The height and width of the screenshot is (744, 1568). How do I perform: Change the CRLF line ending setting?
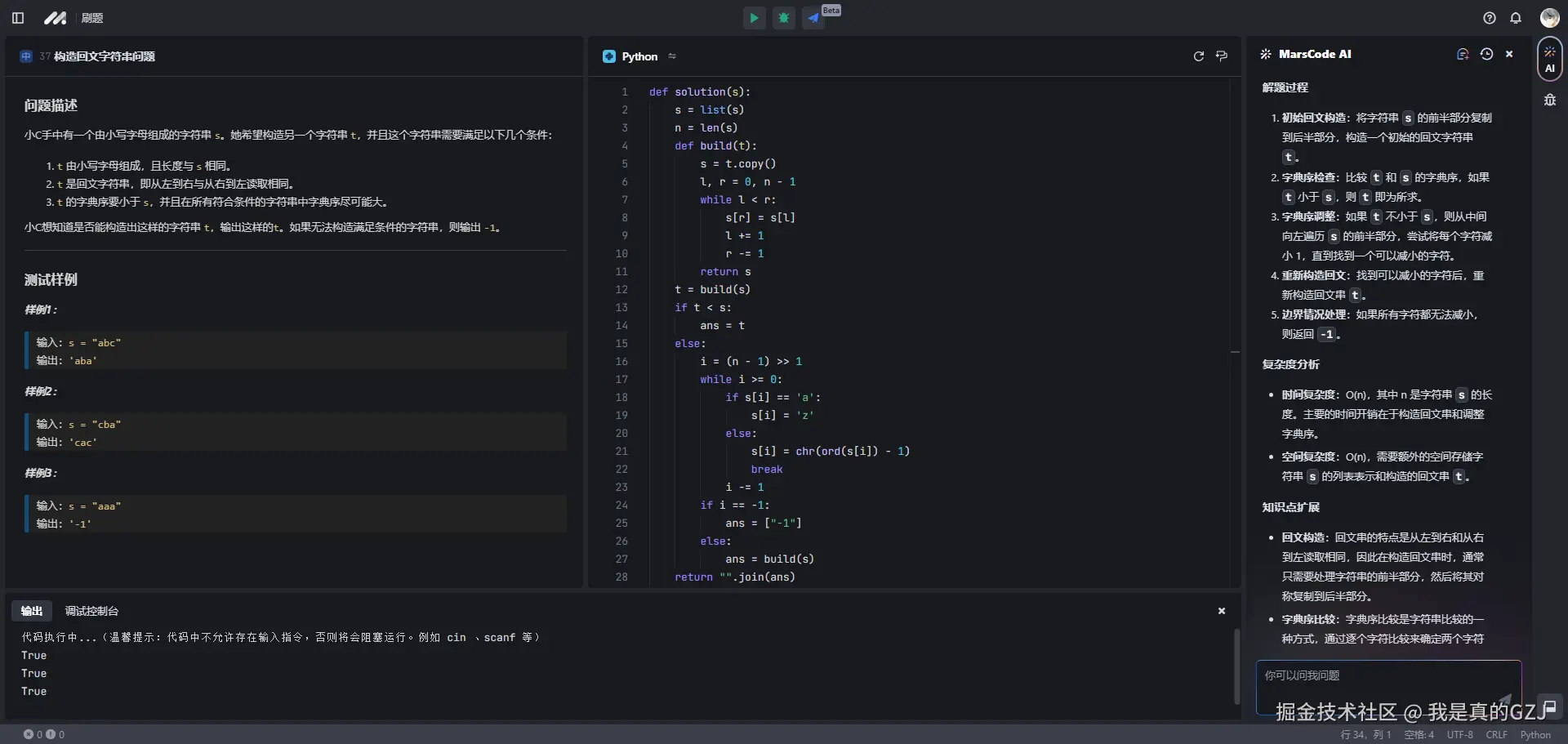[1496, 735]
